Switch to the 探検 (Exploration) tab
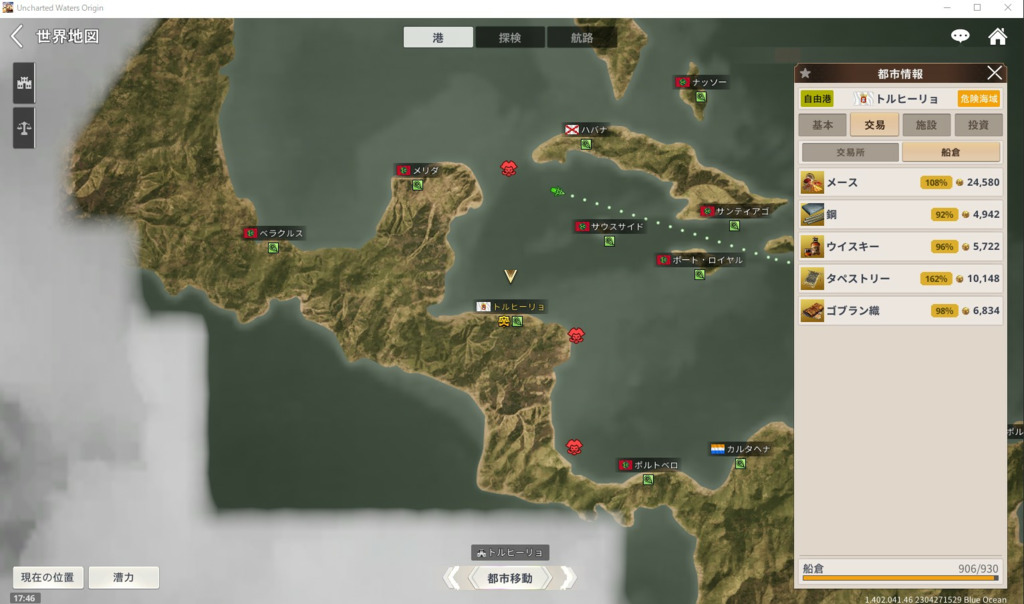The image size is (1024, 604). tap(510, 37)
